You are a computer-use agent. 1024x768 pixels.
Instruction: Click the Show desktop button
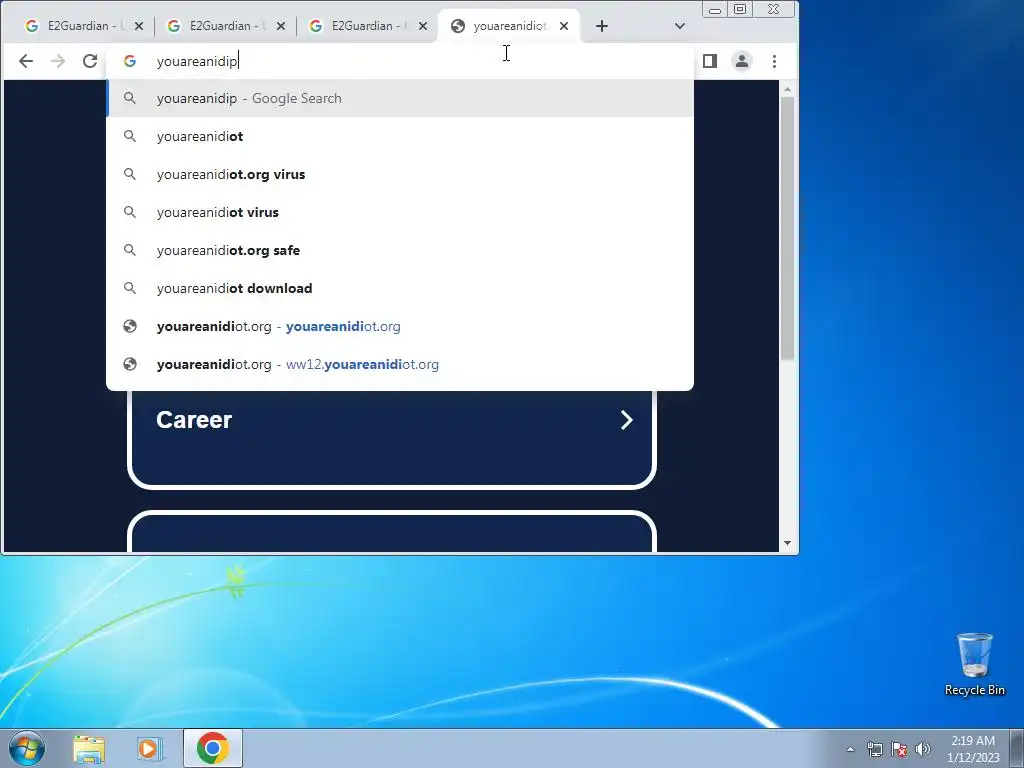coord(1017,748)
